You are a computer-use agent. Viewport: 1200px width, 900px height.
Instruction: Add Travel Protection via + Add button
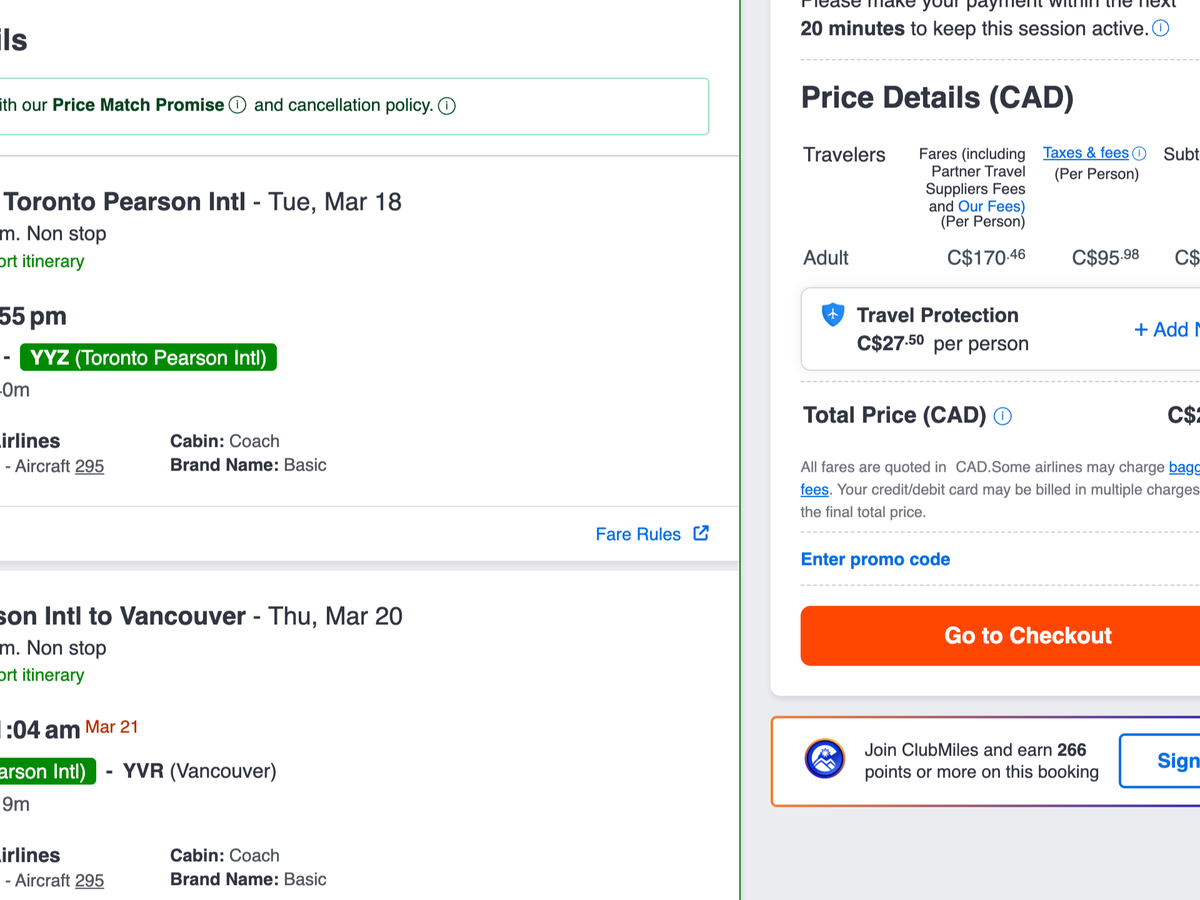[1166, 330]
